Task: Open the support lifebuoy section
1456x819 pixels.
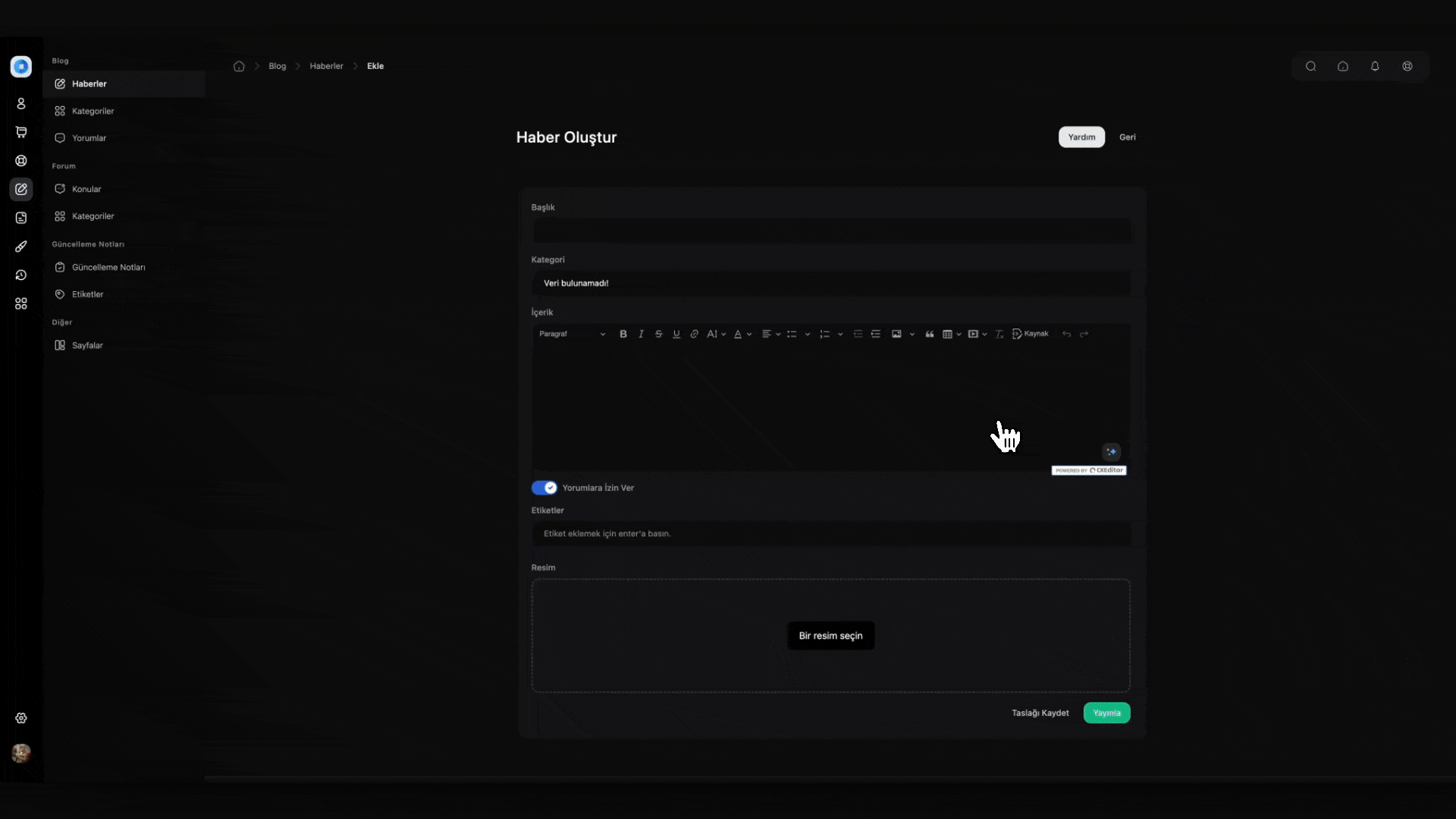Action: click(21, 161)
